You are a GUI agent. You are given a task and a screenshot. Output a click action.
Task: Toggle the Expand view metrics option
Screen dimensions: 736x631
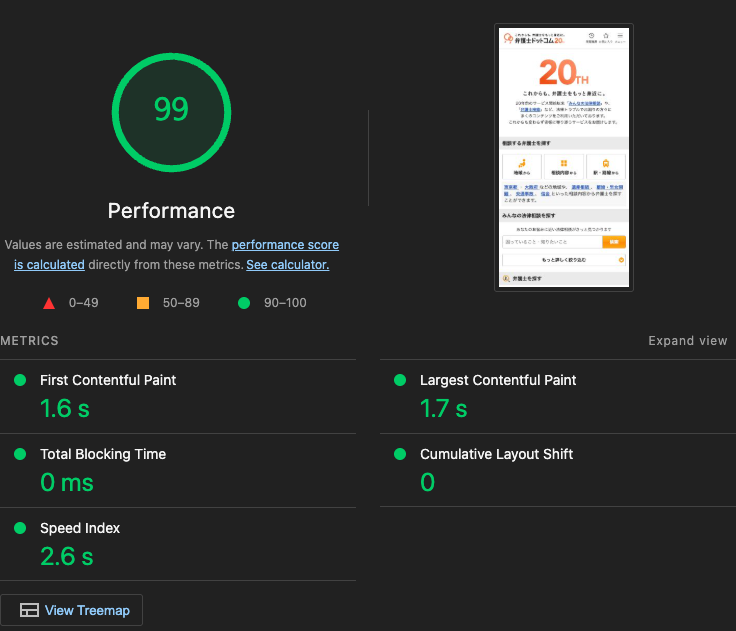(687, 341)
